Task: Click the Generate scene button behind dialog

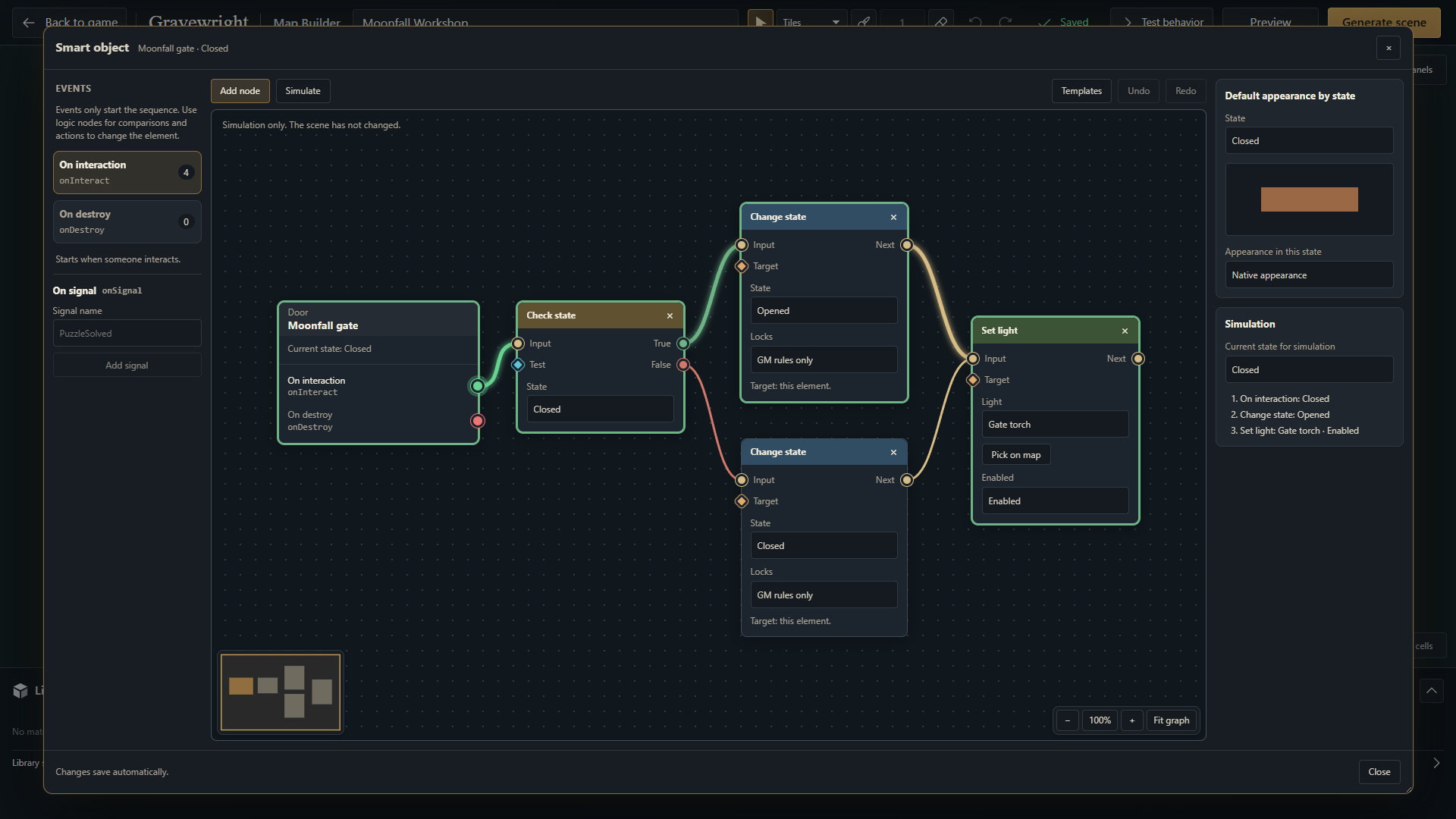Action: click(x=1383, y=23)
